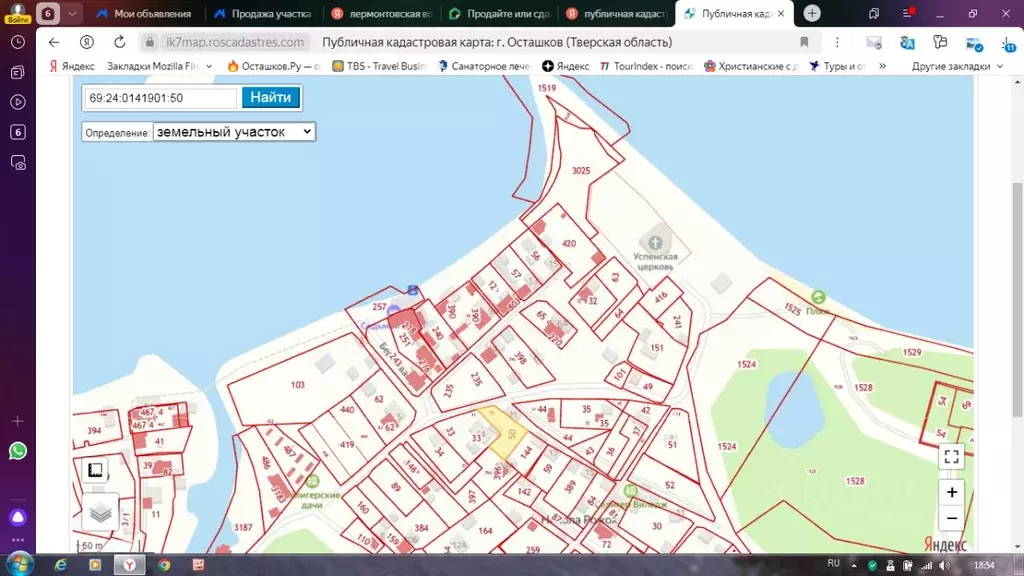Image resolution: width=1024 pixels, height=576 pixels.
Task: Switch to the публичная кадастровая search tab
Action: [616, 13]
